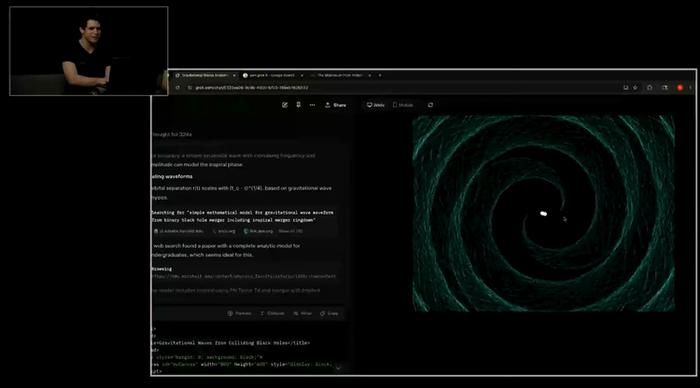700x388 pixels.
Task: Open the URL listed under Browsing
Action: (x=244, y=276)
